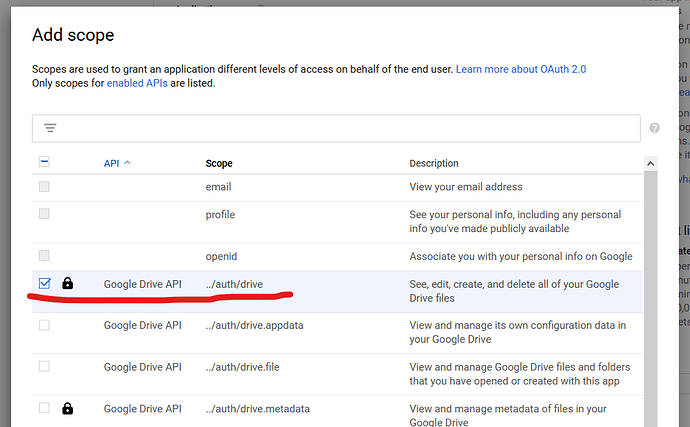Click 'View and manage metadata of files' description

coord(508,415)
